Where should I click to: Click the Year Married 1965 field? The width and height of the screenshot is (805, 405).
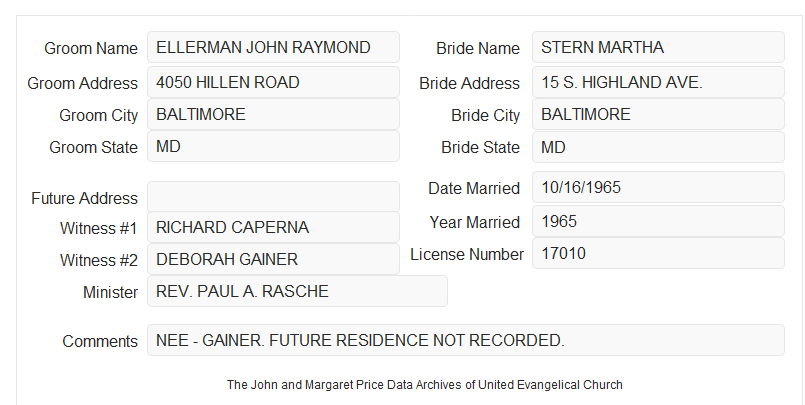click(658, 221)
